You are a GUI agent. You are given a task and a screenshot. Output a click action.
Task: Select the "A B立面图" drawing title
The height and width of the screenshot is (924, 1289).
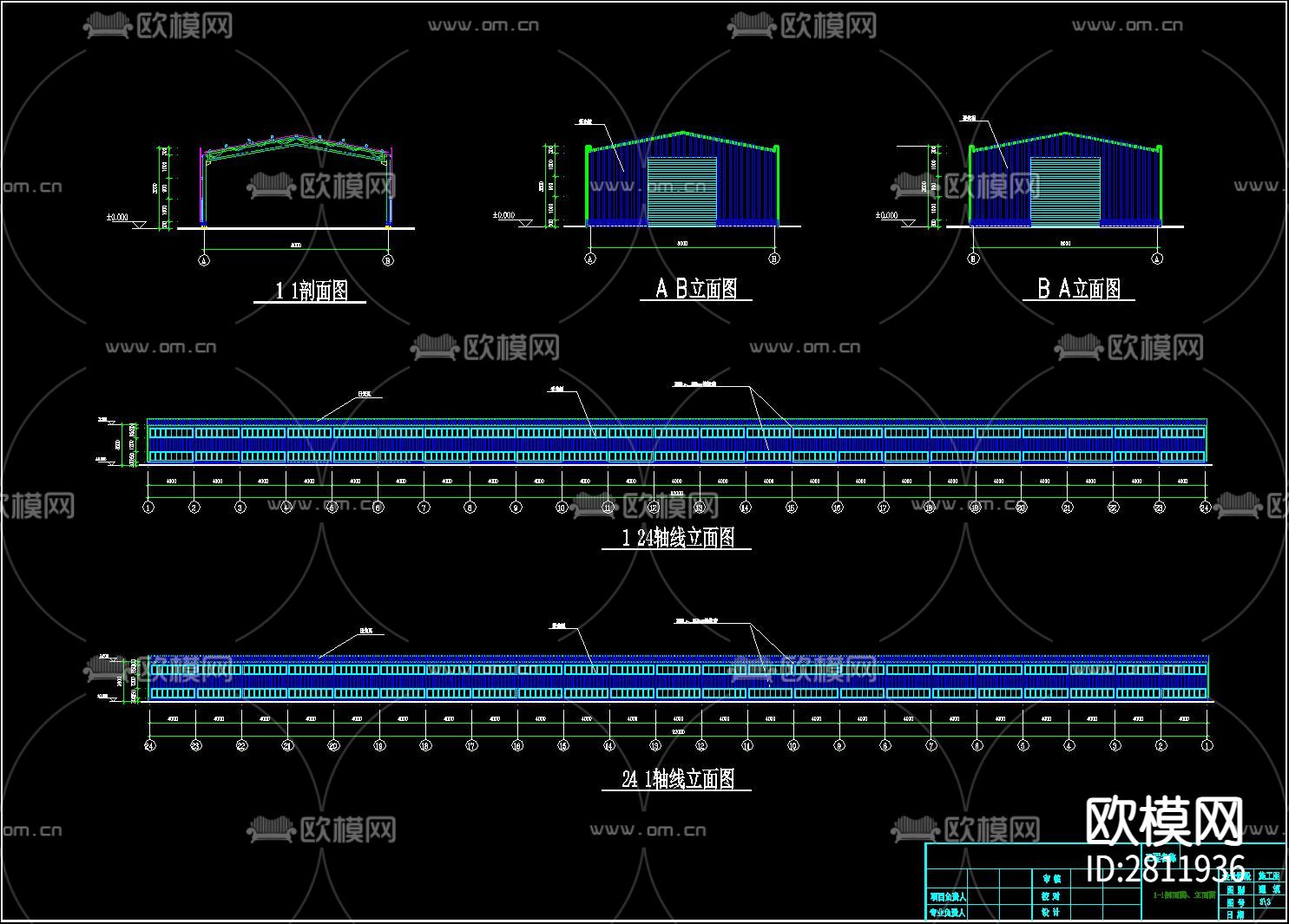(x=696, y=289)
